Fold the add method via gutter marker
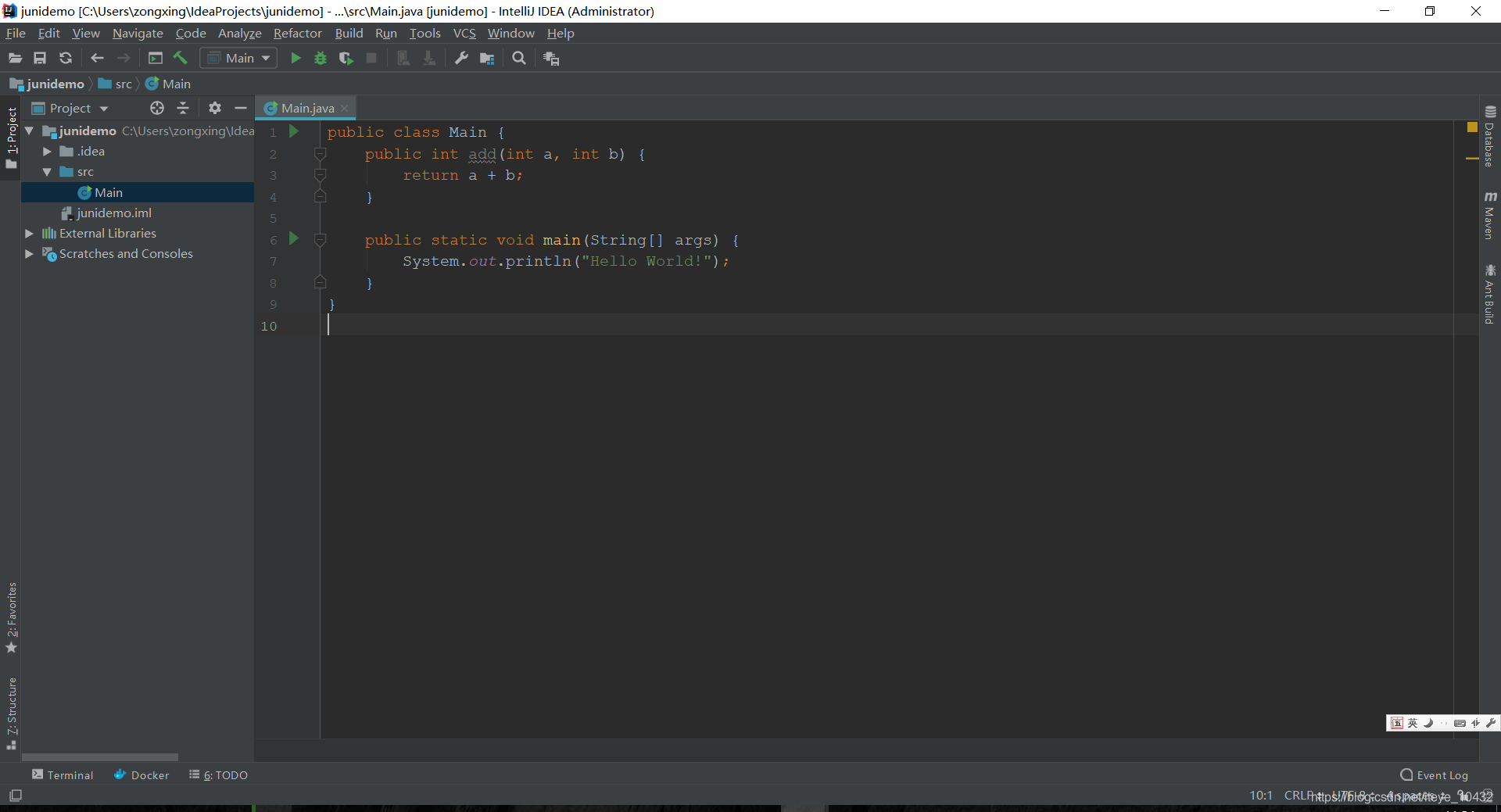Image resolution: width=1501 pixels, height=812 pixels. pos(320,154)
